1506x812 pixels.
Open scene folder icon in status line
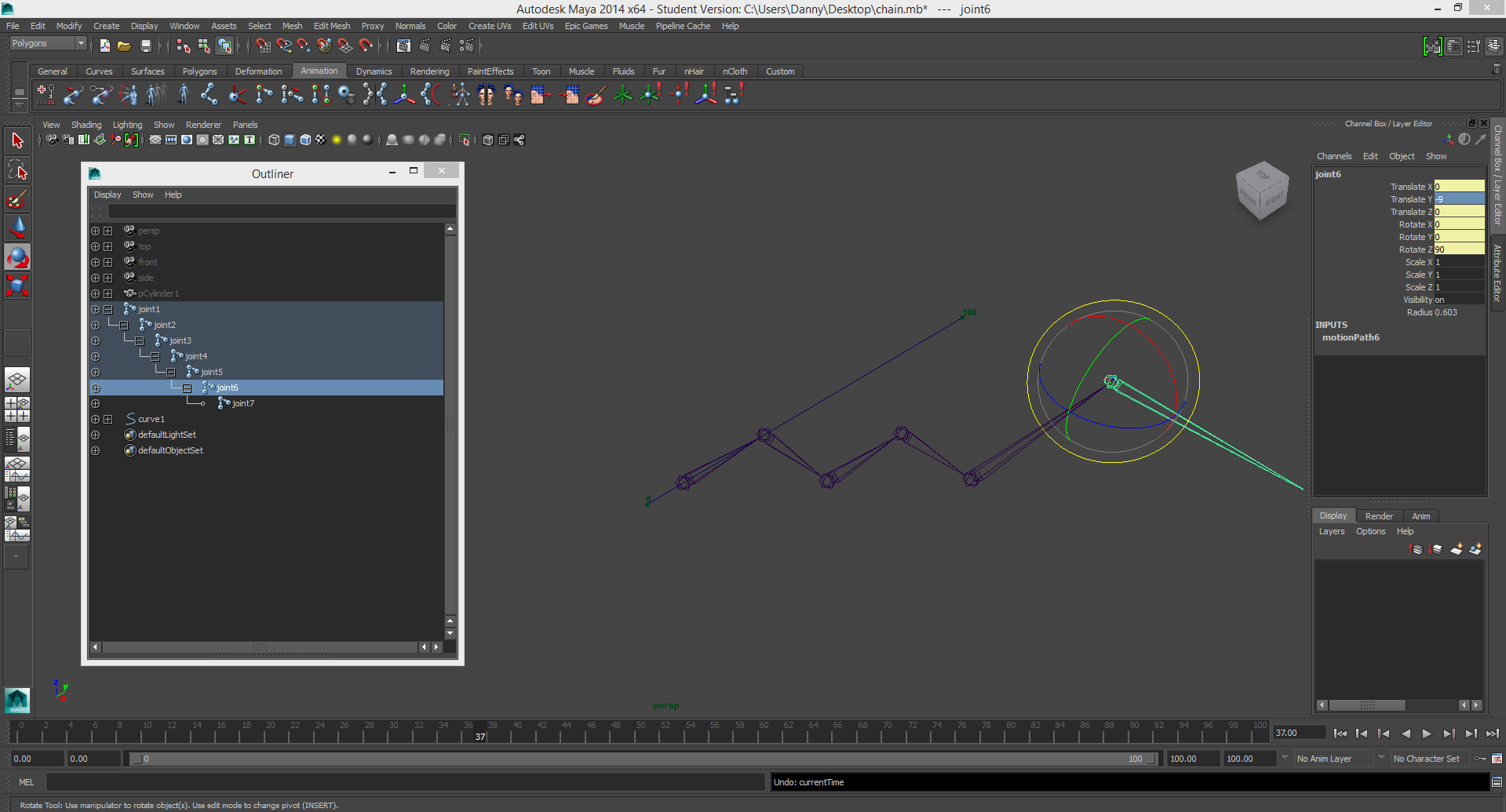tap(124, 46)
